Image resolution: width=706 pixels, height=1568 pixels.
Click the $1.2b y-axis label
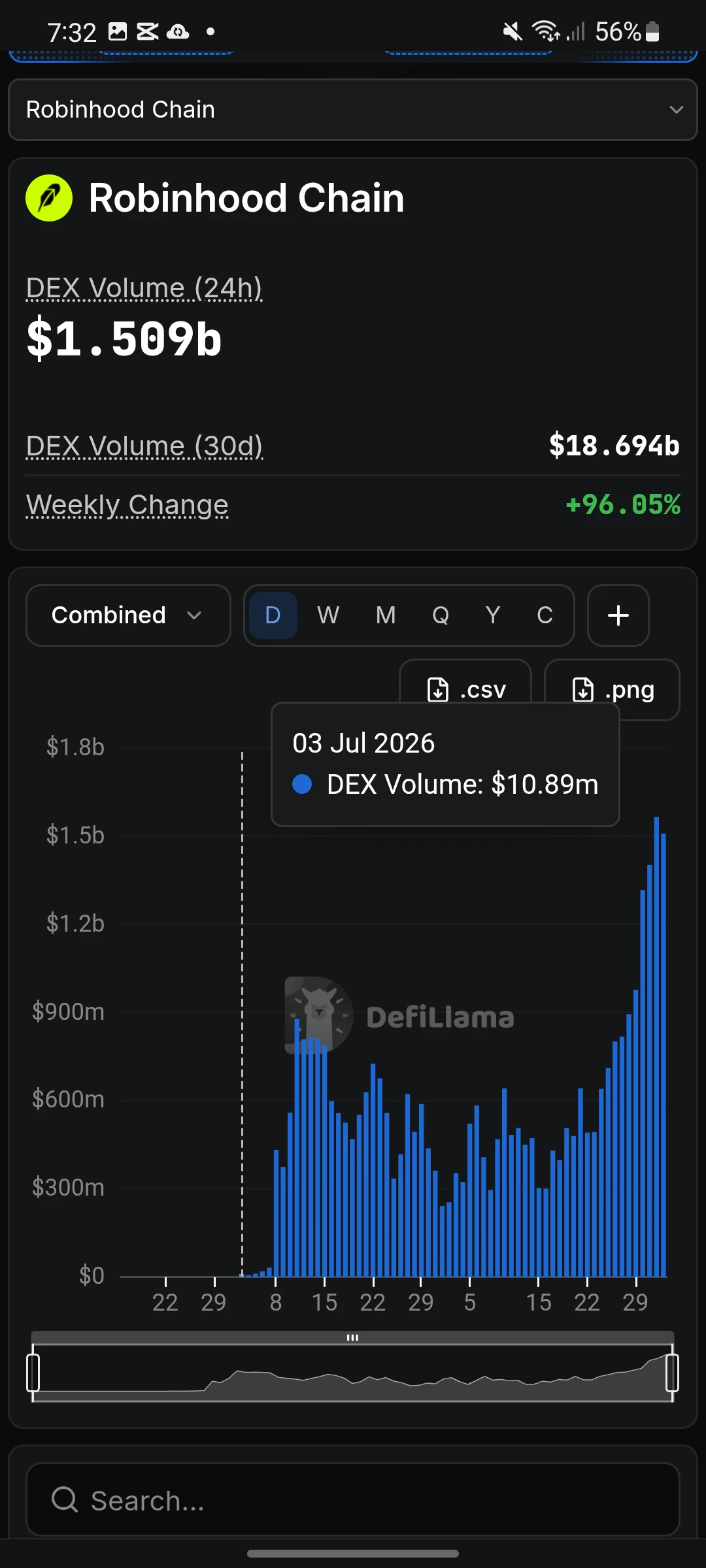point(75,923)
